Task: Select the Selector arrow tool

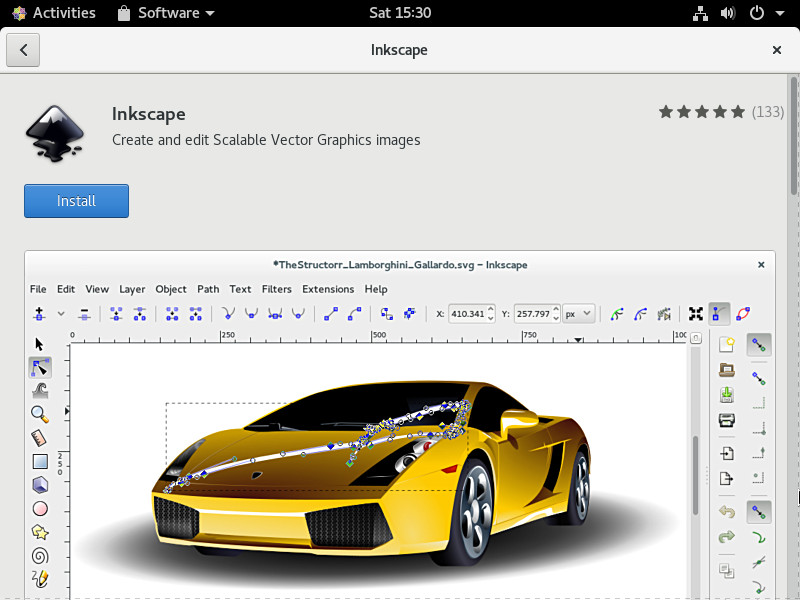Action: 39,344
